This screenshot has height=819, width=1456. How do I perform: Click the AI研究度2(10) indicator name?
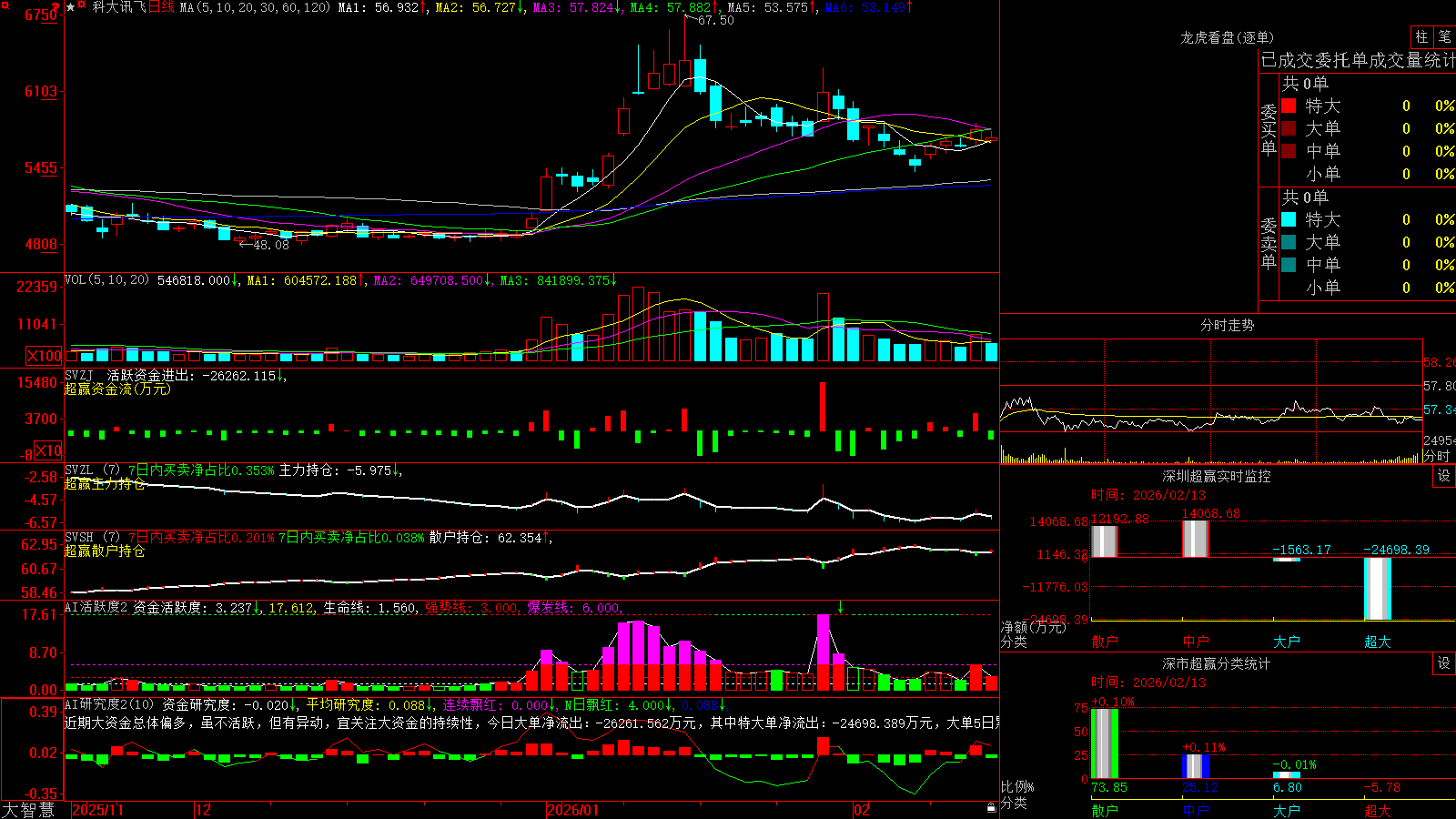(109, 704)
